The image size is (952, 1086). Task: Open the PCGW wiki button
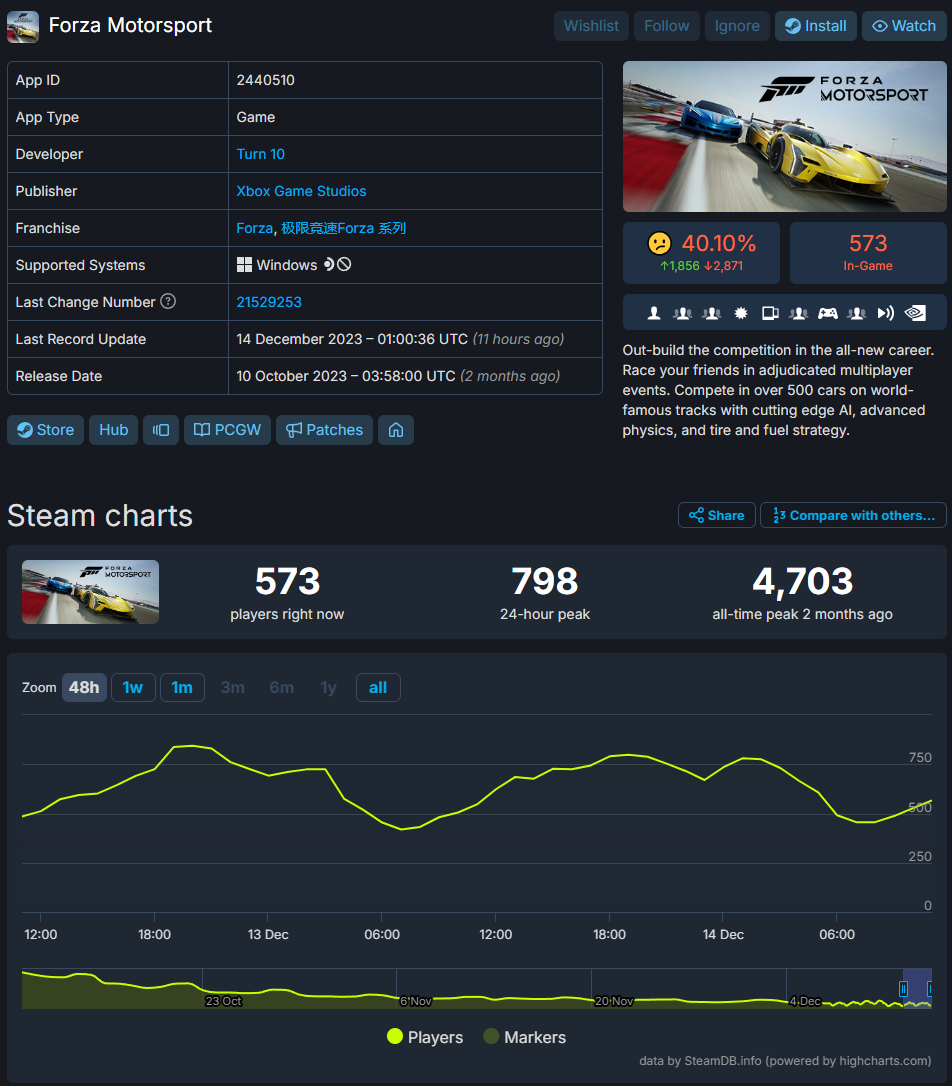coord(227,430)
